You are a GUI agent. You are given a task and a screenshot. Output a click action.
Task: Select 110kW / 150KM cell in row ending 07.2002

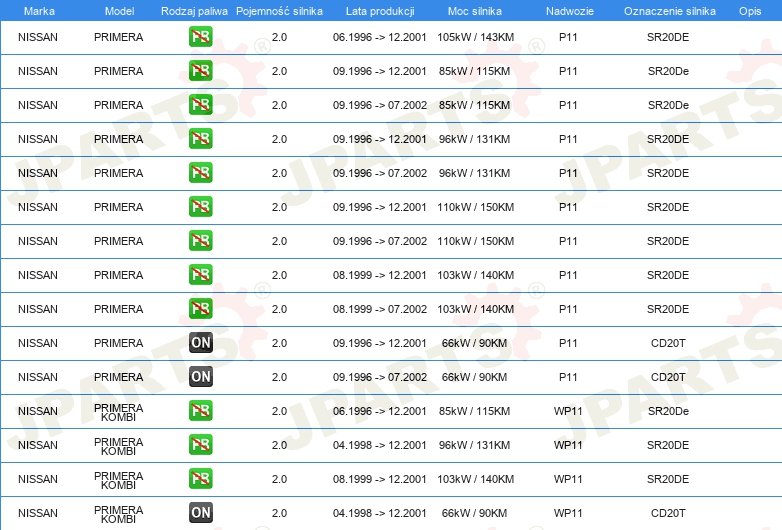(475, 241)
